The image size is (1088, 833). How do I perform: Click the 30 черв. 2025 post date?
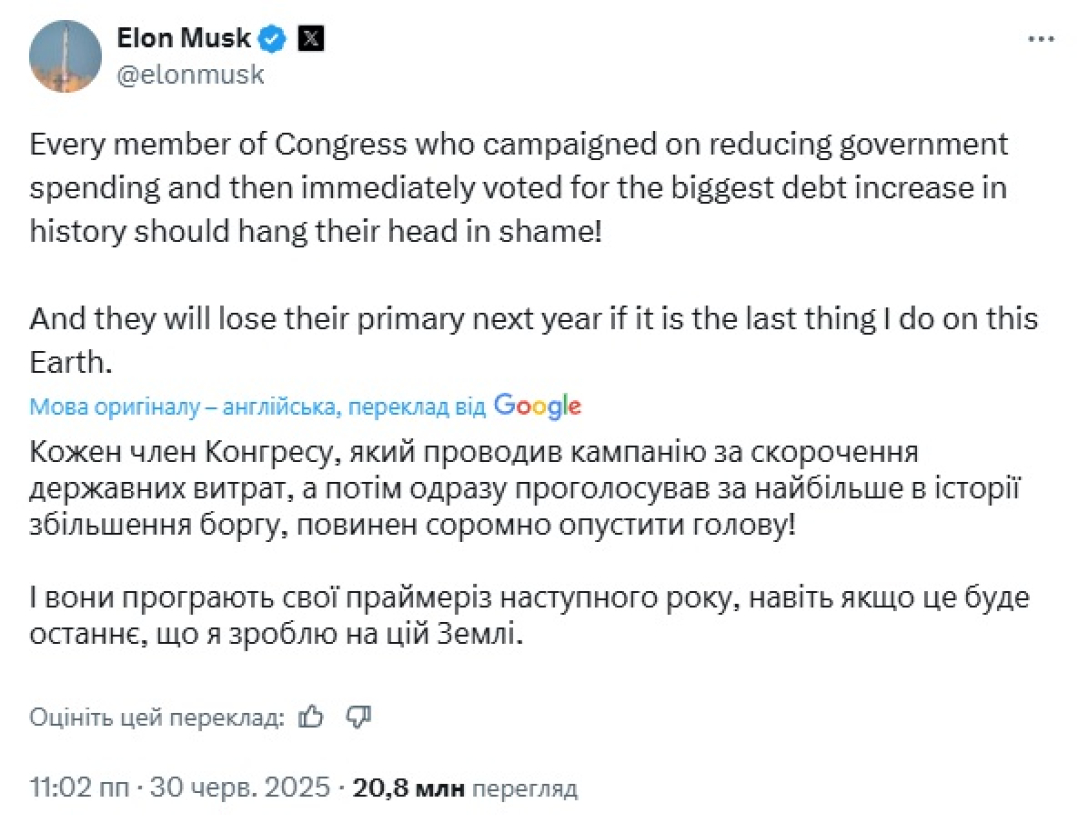coord(240,788)
